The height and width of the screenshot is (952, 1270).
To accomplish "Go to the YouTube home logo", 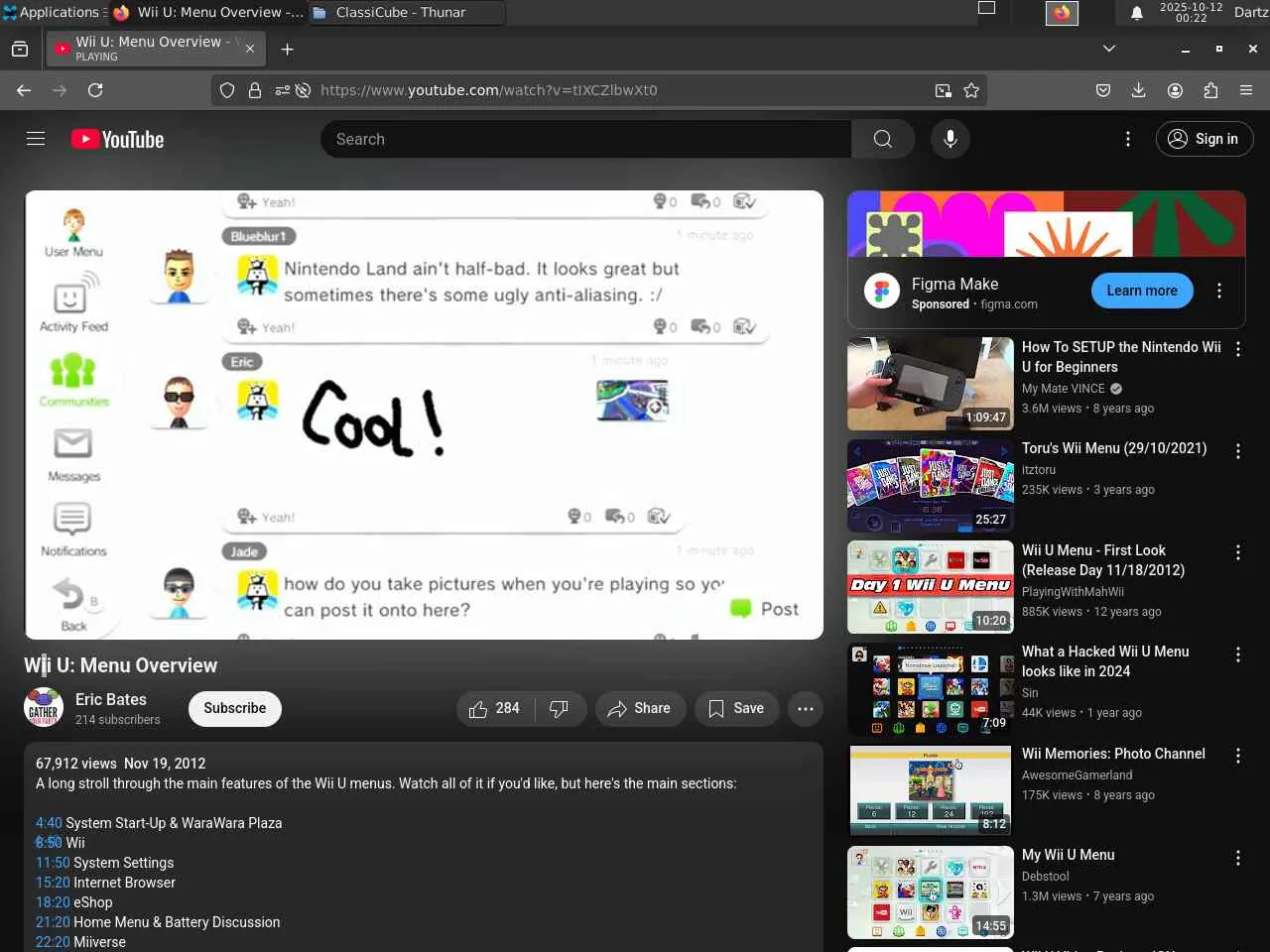I will (x=118, y=139).
